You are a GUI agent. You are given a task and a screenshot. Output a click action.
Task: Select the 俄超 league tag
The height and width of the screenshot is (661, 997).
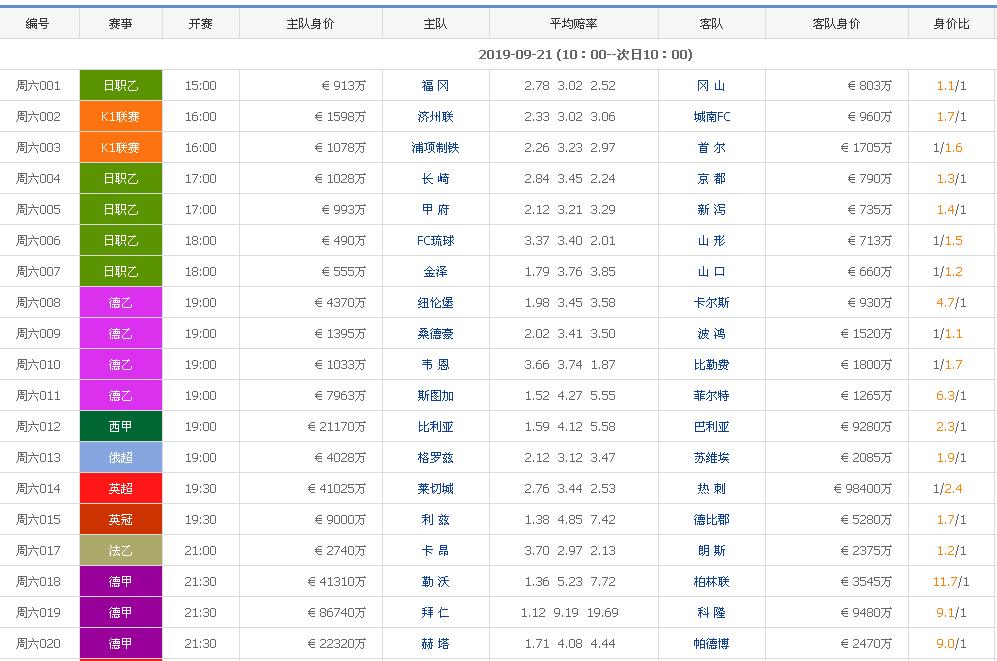(121, 458)
